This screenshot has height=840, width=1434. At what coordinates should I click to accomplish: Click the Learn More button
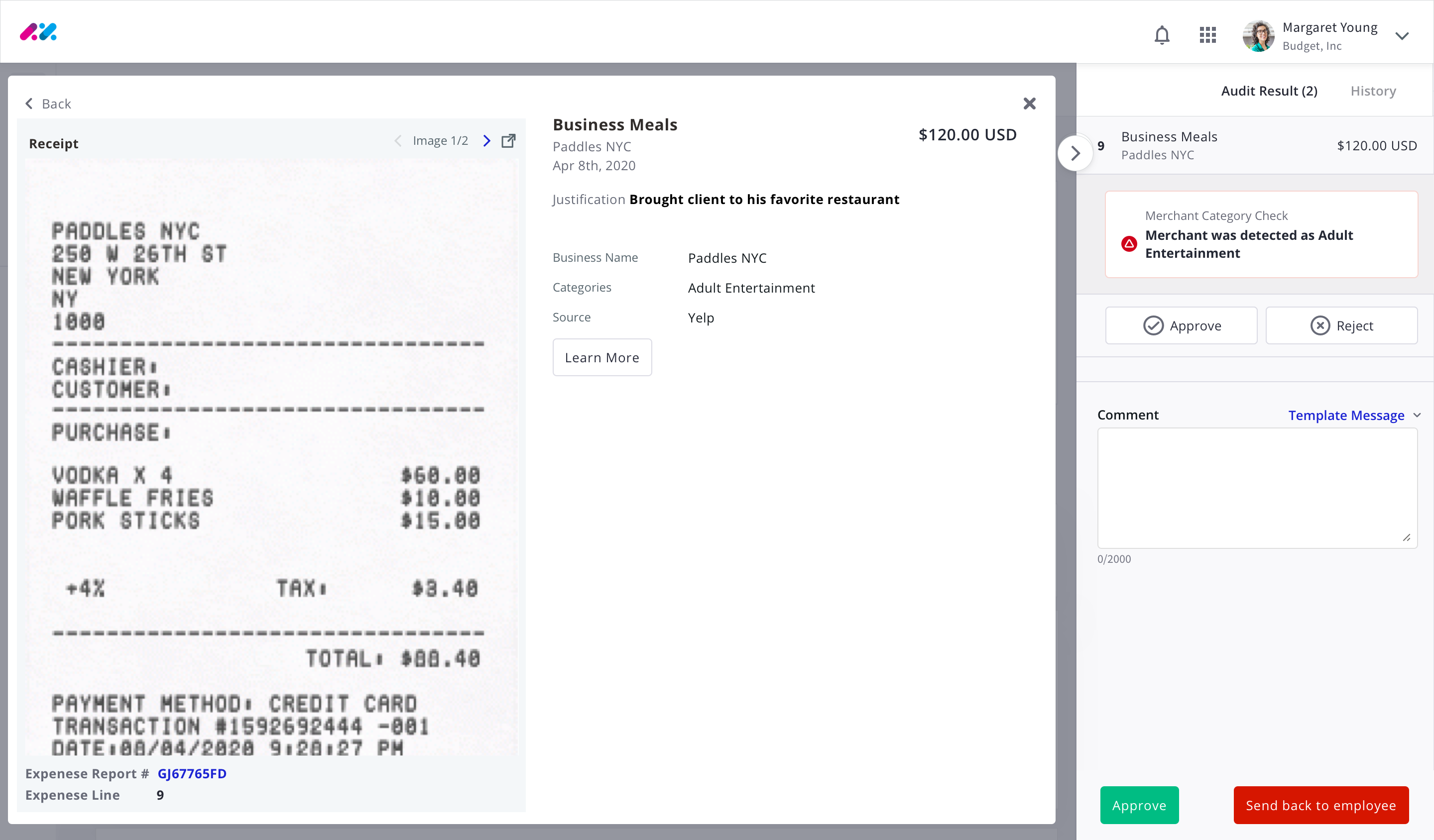tap(602, 357)
